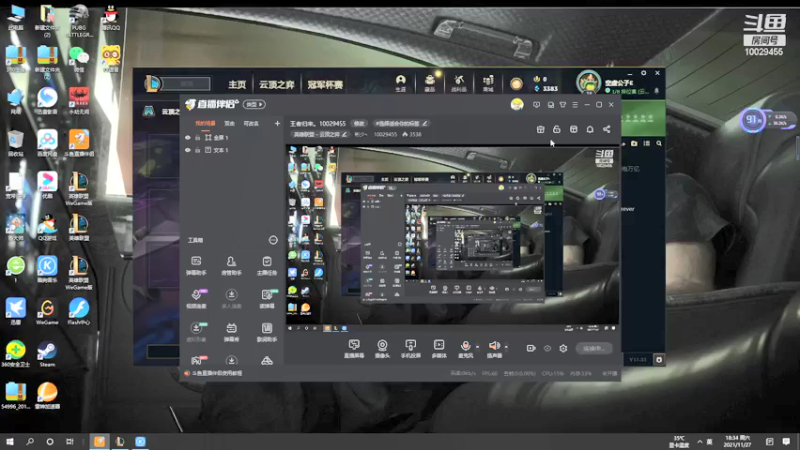The width and height of the screenshot is (800, 450).
Task: Select the 文本 1 source row
Action: (x=232, y=150)
